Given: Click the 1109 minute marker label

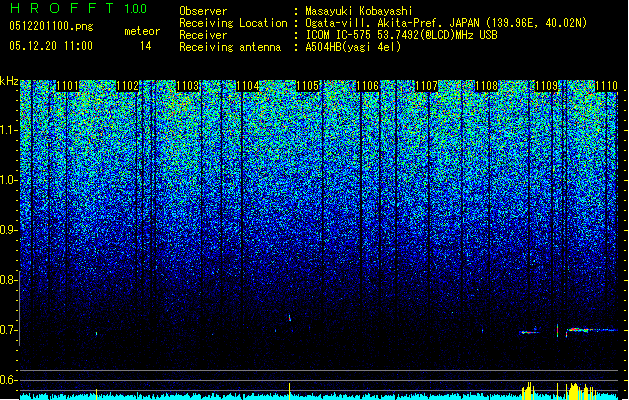Looking at the screenshot, I should tap(547, 86).
